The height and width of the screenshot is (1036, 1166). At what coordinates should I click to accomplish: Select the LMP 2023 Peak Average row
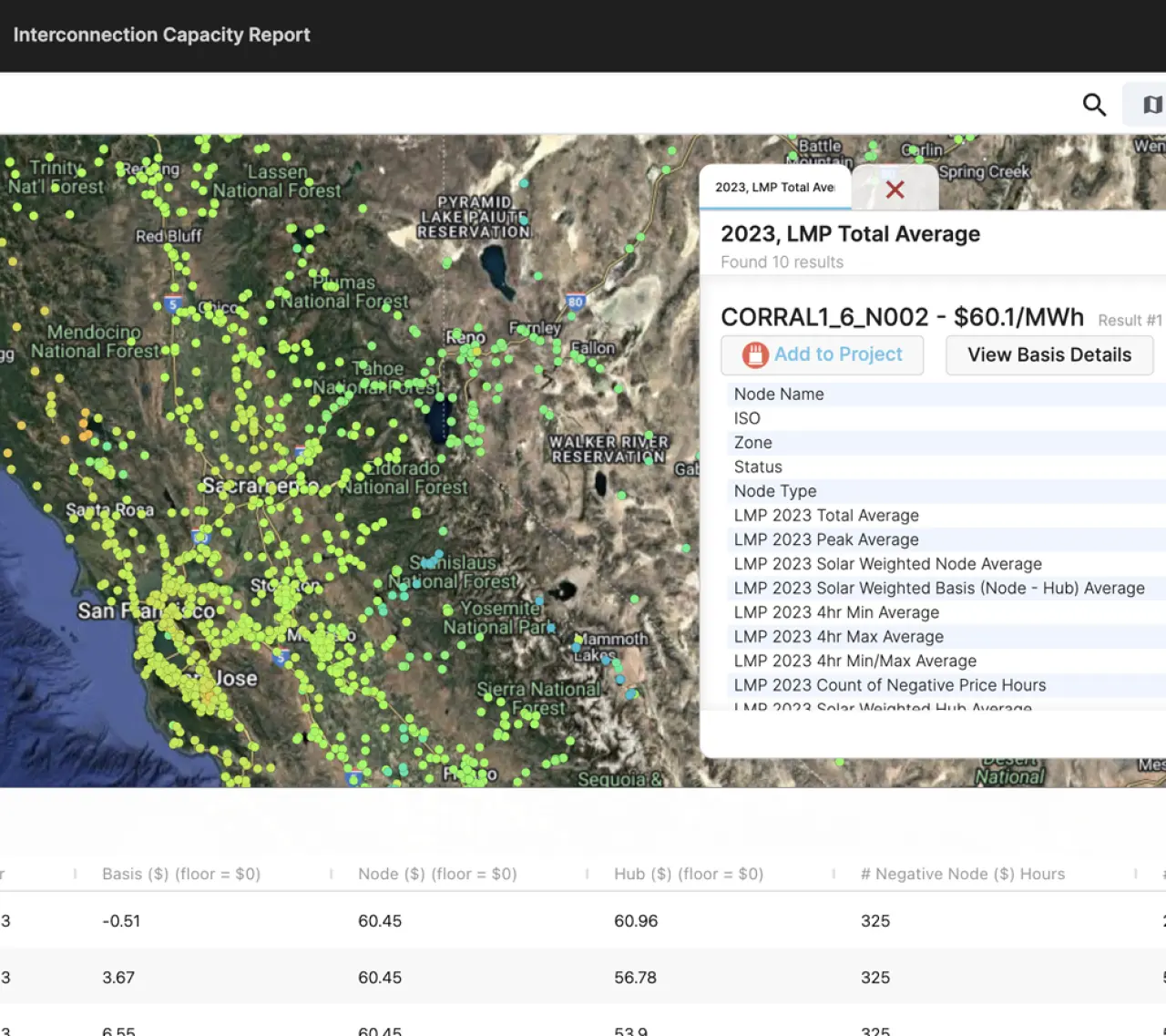pos(946,539)
